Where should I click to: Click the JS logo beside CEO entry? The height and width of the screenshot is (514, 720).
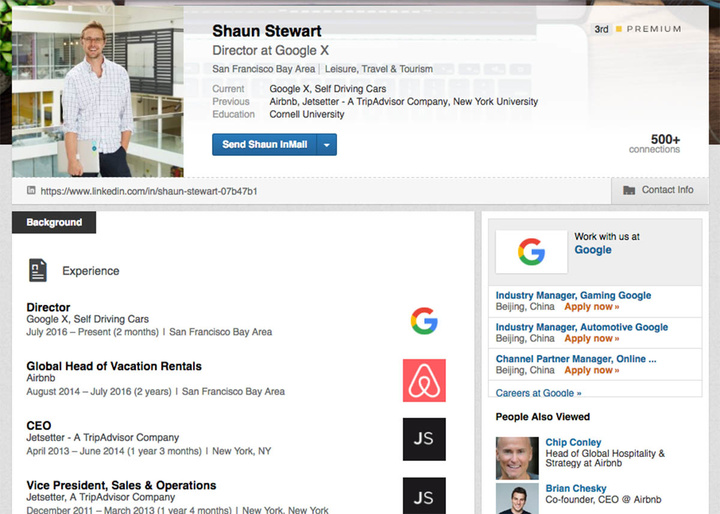pos(424,439)
